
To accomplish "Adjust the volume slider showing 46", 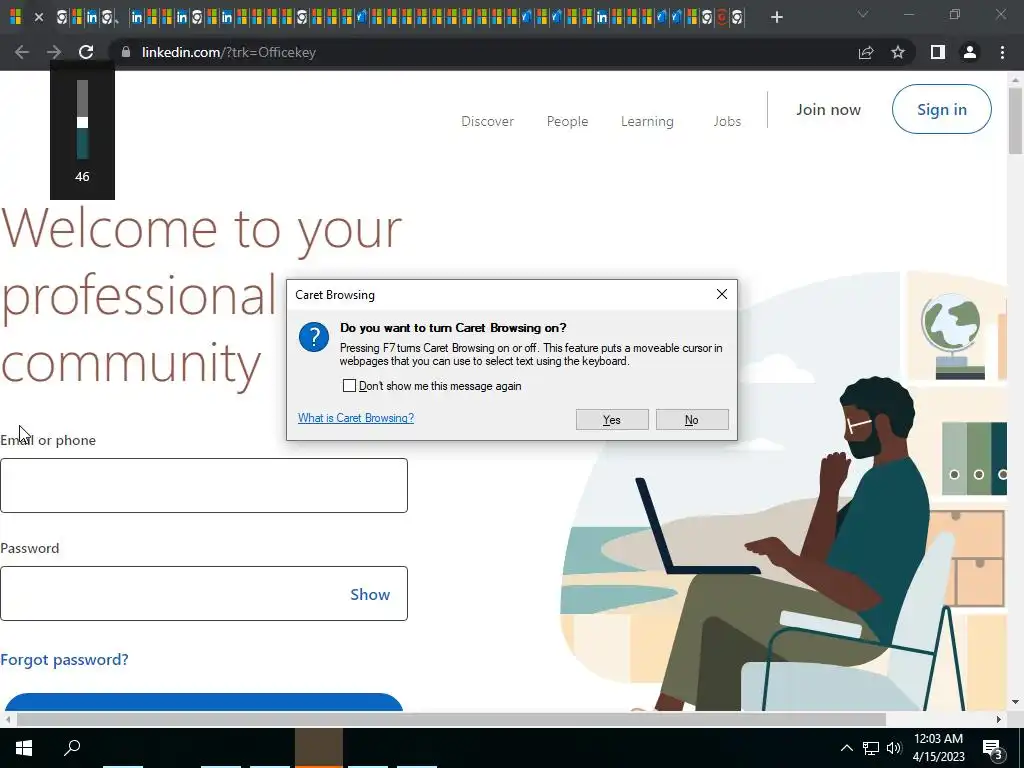I will click(x=82, y=122).
